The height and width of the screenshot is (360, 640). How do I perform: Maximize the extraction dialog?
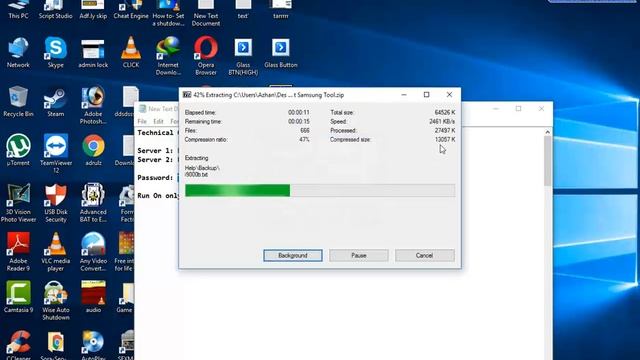pyautogui.click(x=427, y=95)
